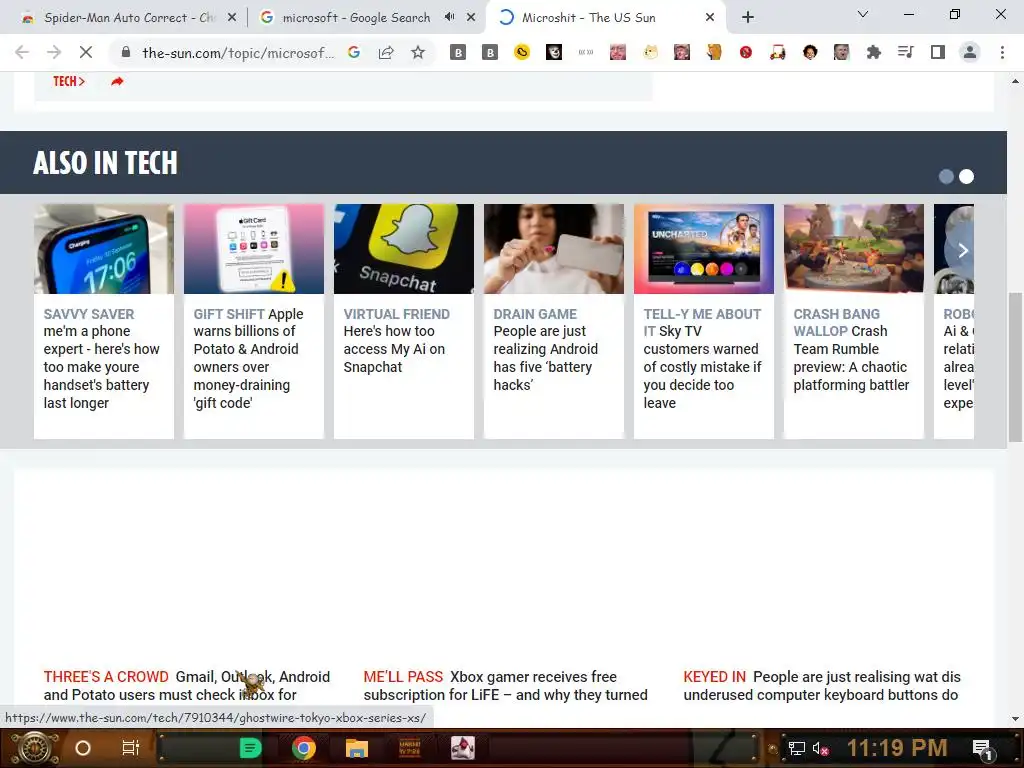
Task: Open Task View on the taskbar
Action: (131, 748)
